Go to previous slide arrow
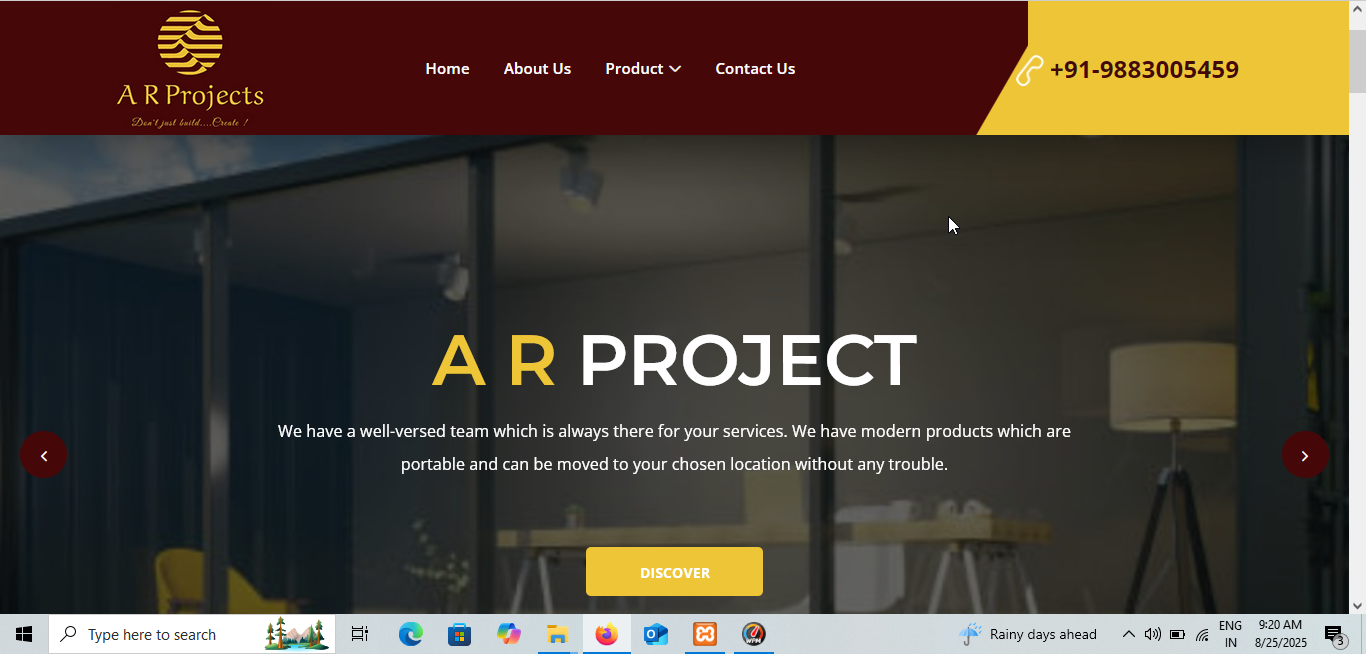 [43, 455]
